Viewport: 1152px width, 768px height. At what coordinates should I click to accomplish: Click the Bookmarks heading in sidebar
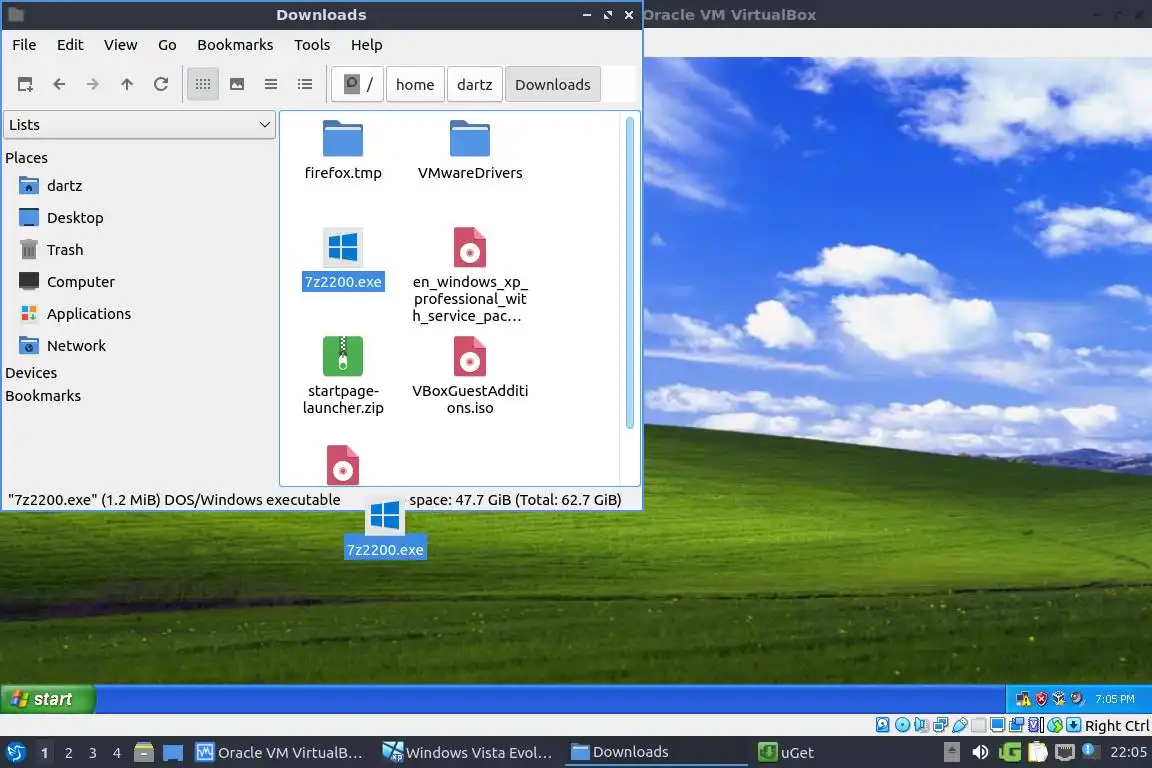(x=43, y=395)
